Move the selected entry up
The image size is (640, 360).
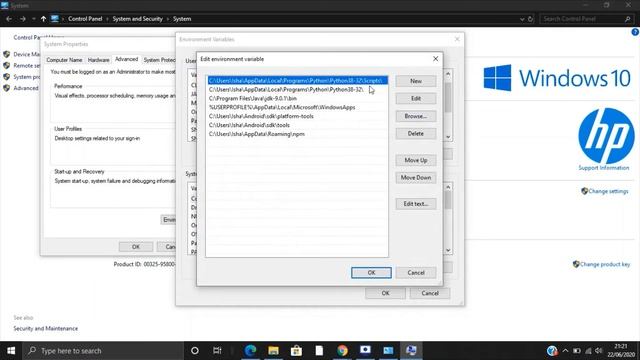coord(416,160)
